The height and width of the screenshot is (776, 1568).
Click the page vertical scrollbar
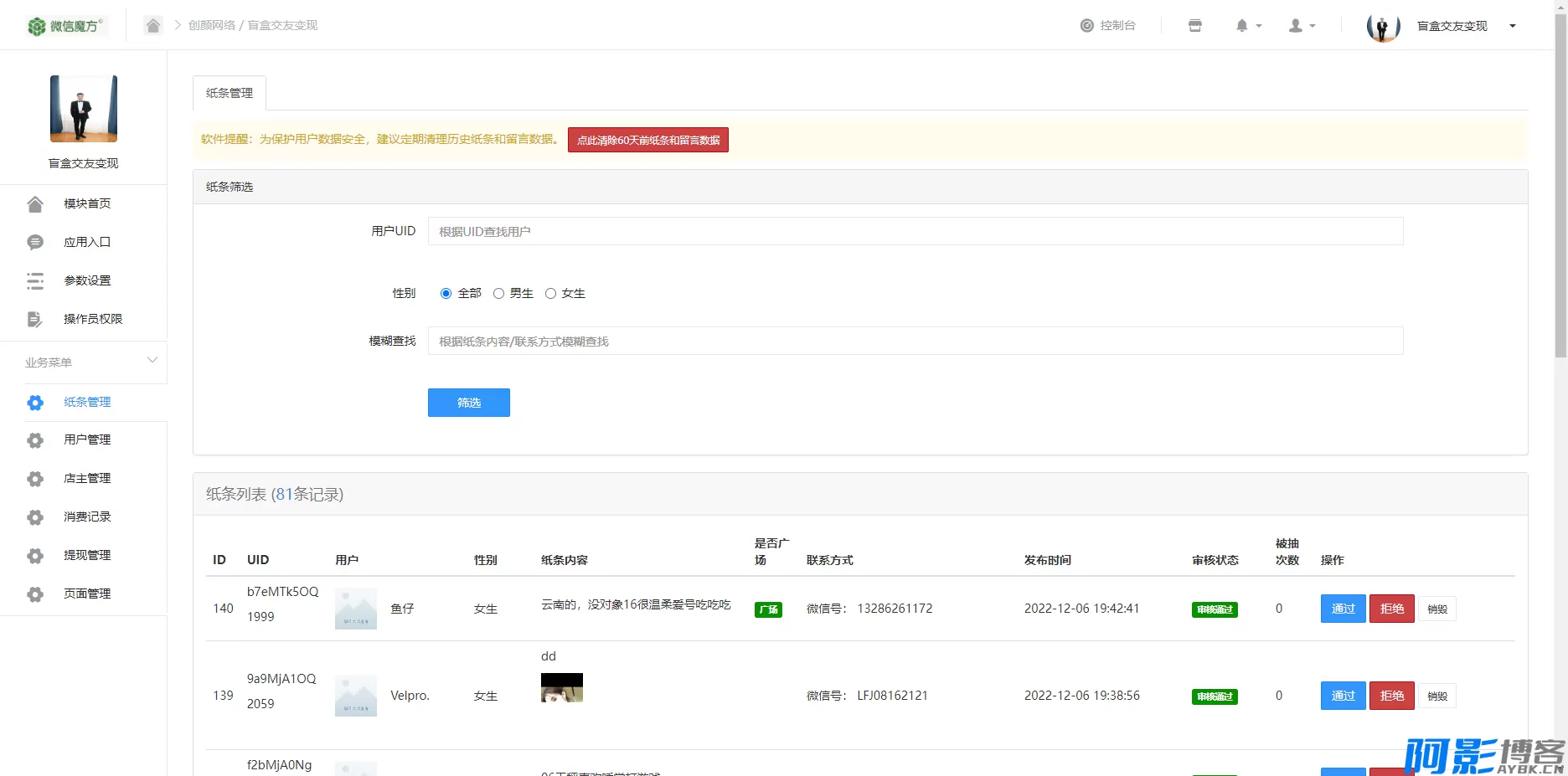click(x=1560, y=184)
